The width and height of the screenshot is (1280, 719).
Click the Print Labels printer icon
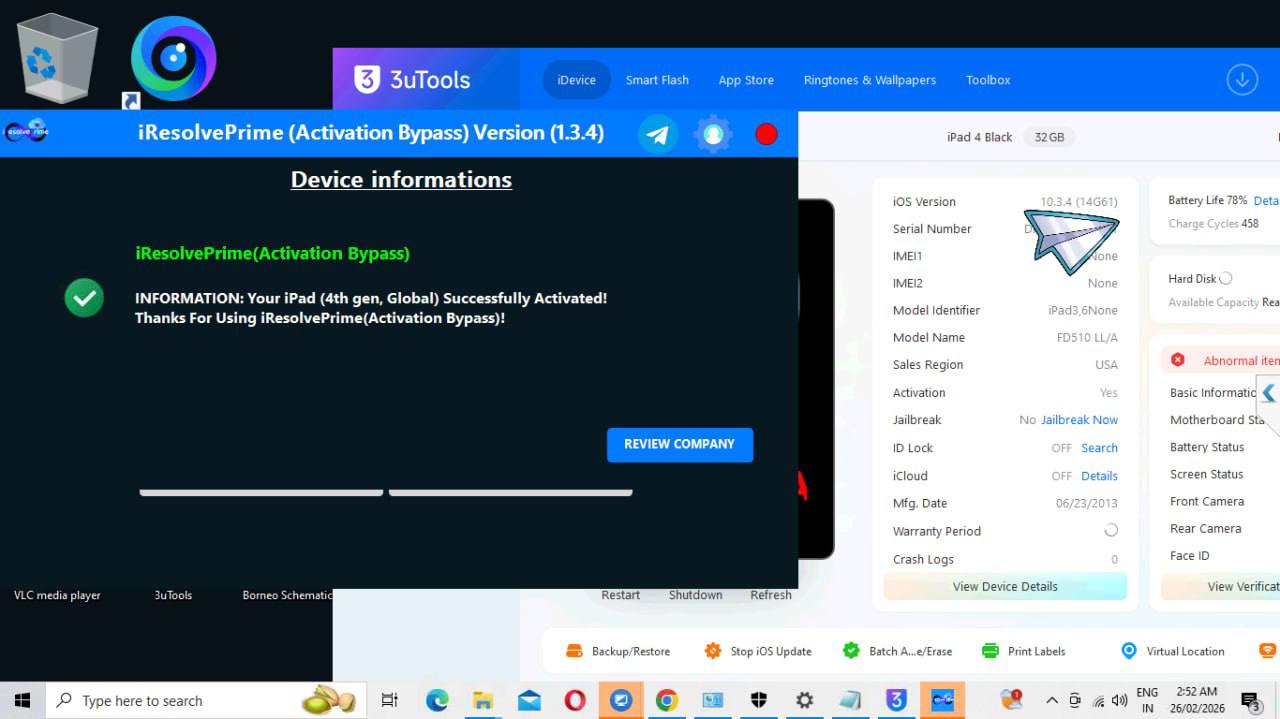[x=990, y=651]
